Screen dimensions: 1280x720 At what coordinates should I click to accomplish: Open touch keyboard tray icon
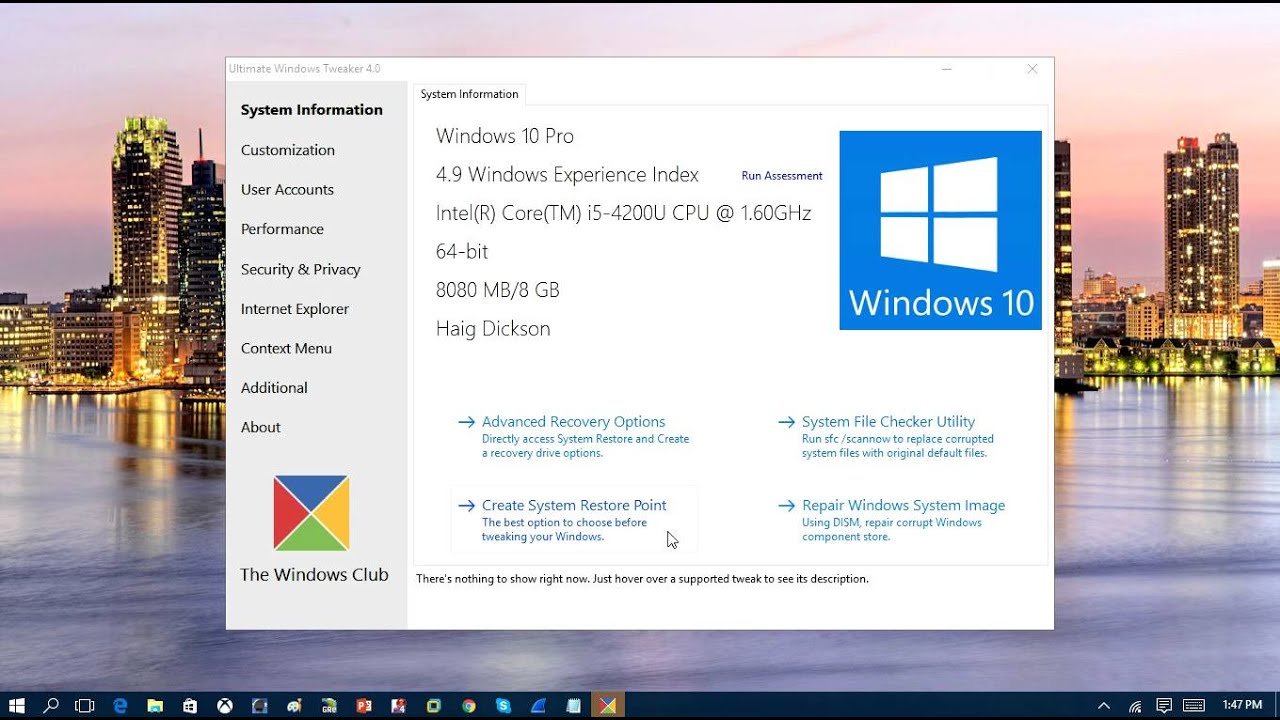point(1194,705)
